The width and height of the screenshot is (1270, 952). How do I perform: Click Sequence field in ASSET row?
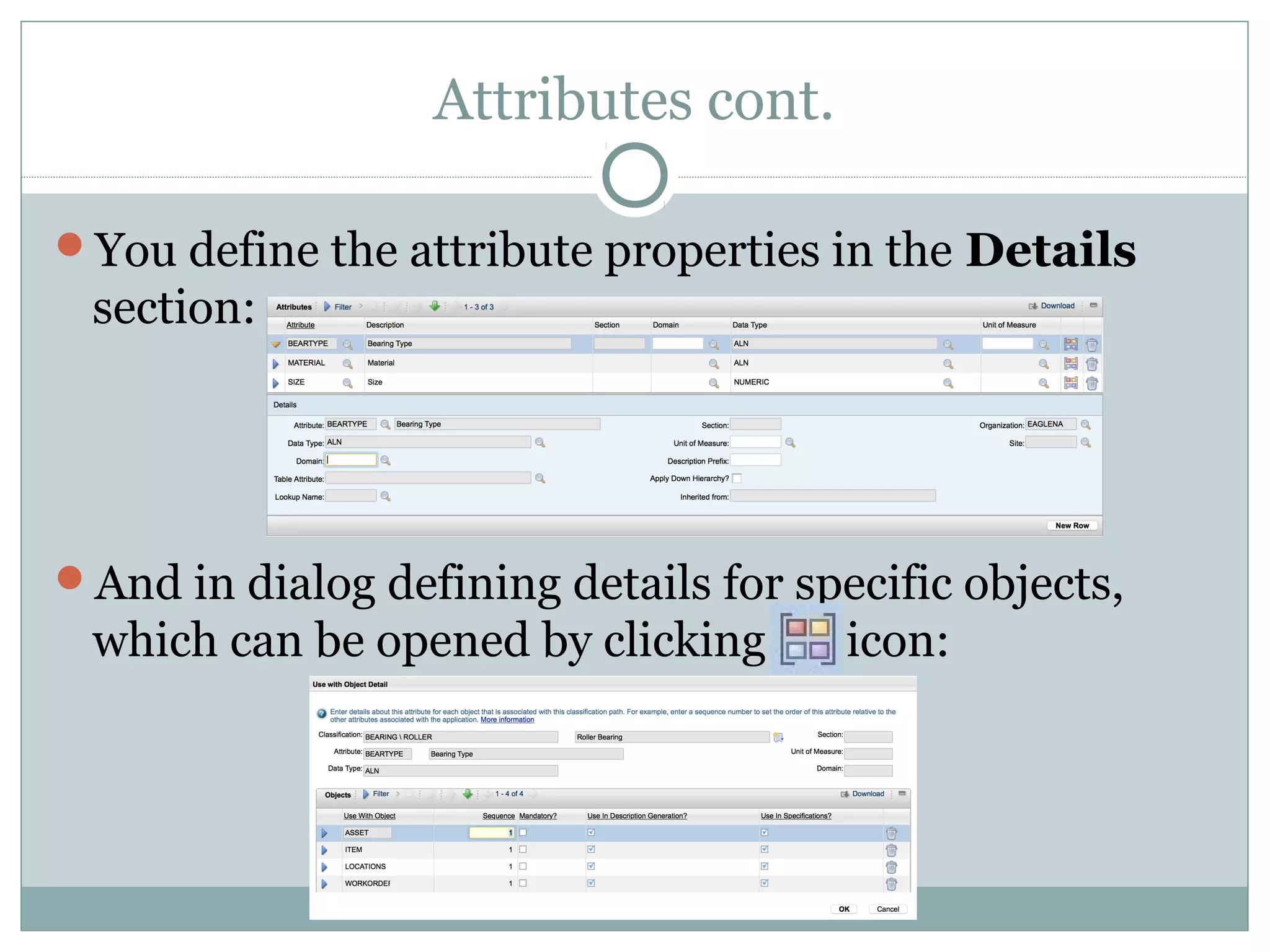pyautogui.click(x=492, y=832)
